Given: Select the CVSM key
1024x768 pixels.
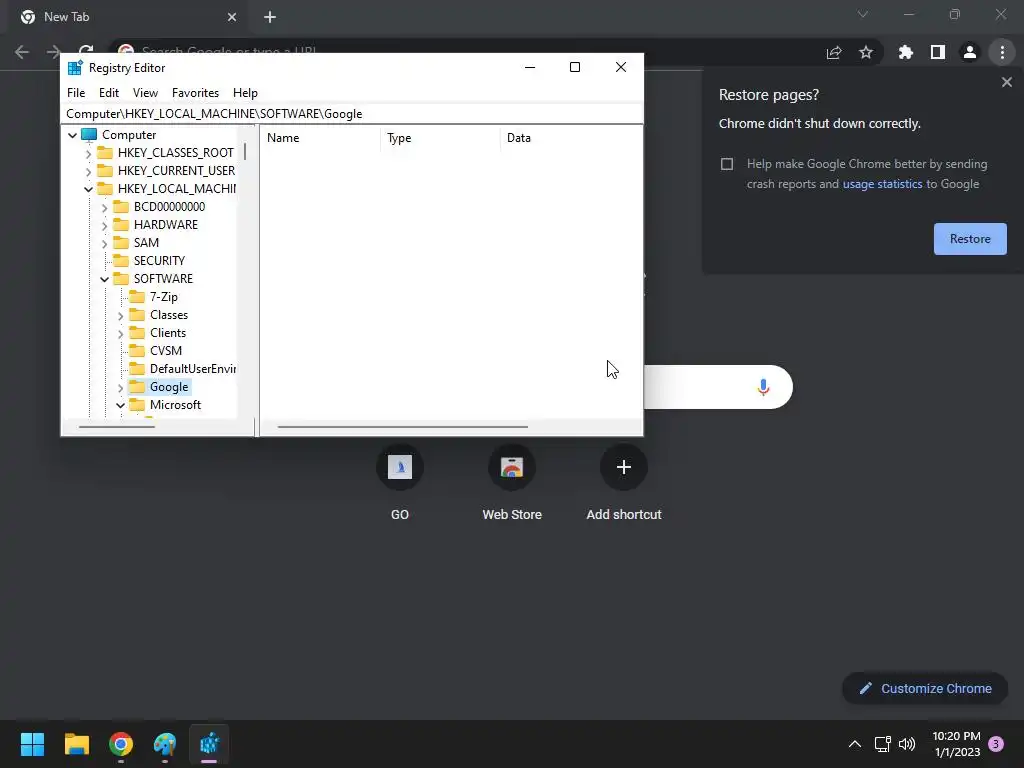Looking at the screenshot, I should pyautogui.click(x=165, y=351).
